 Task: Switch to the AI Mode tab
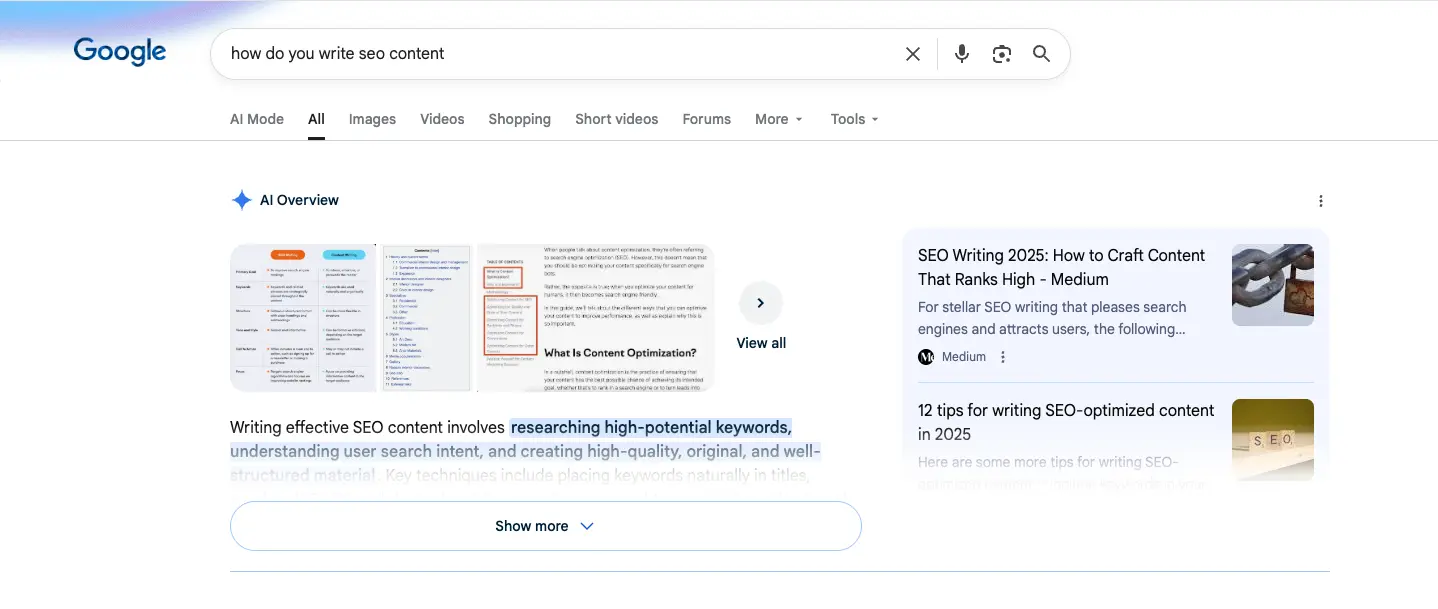point(257,119)
